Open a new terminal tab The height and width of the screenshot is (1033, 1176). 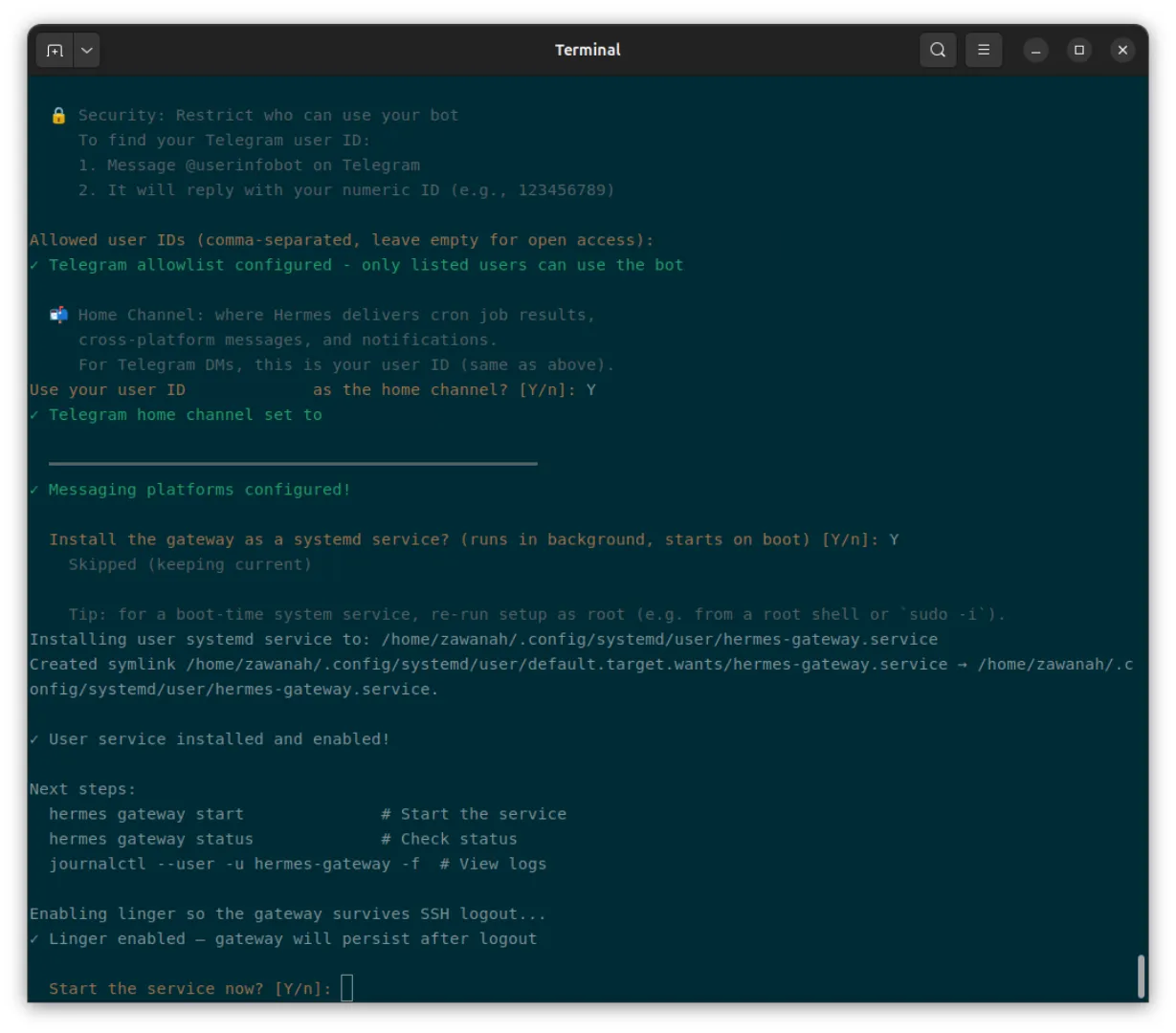coord(55,51)
